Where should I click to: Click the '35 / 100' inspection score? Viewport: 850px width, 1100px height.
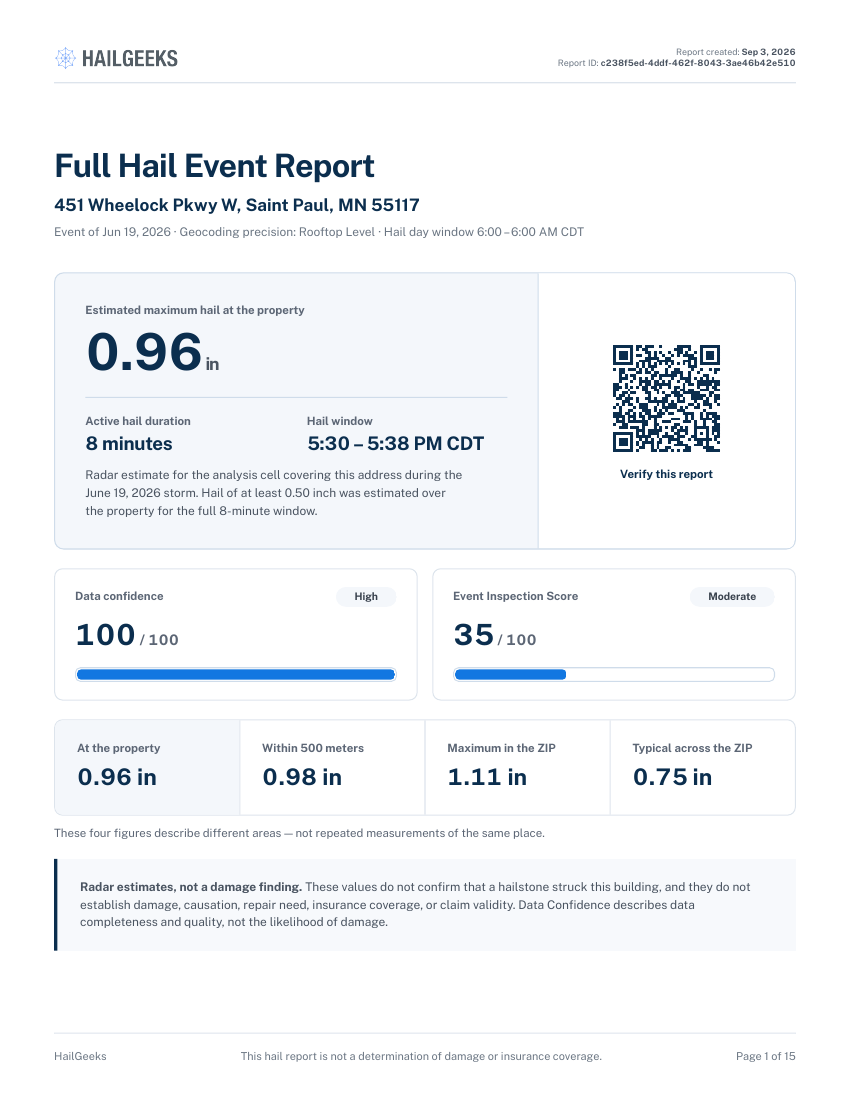(495, 635)
